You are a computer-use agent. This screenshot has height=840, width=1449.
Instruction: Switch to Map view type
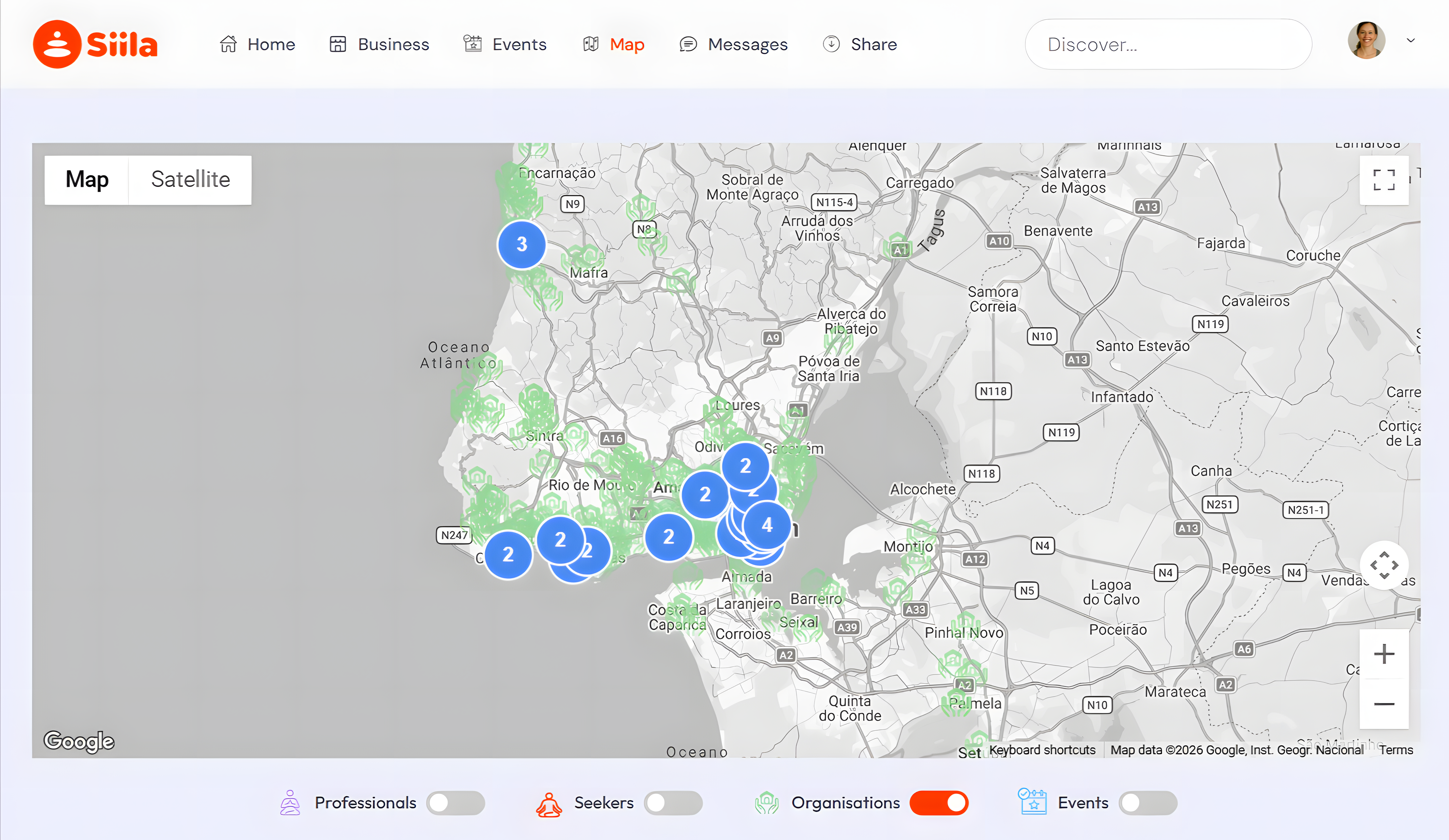(87, 179)
